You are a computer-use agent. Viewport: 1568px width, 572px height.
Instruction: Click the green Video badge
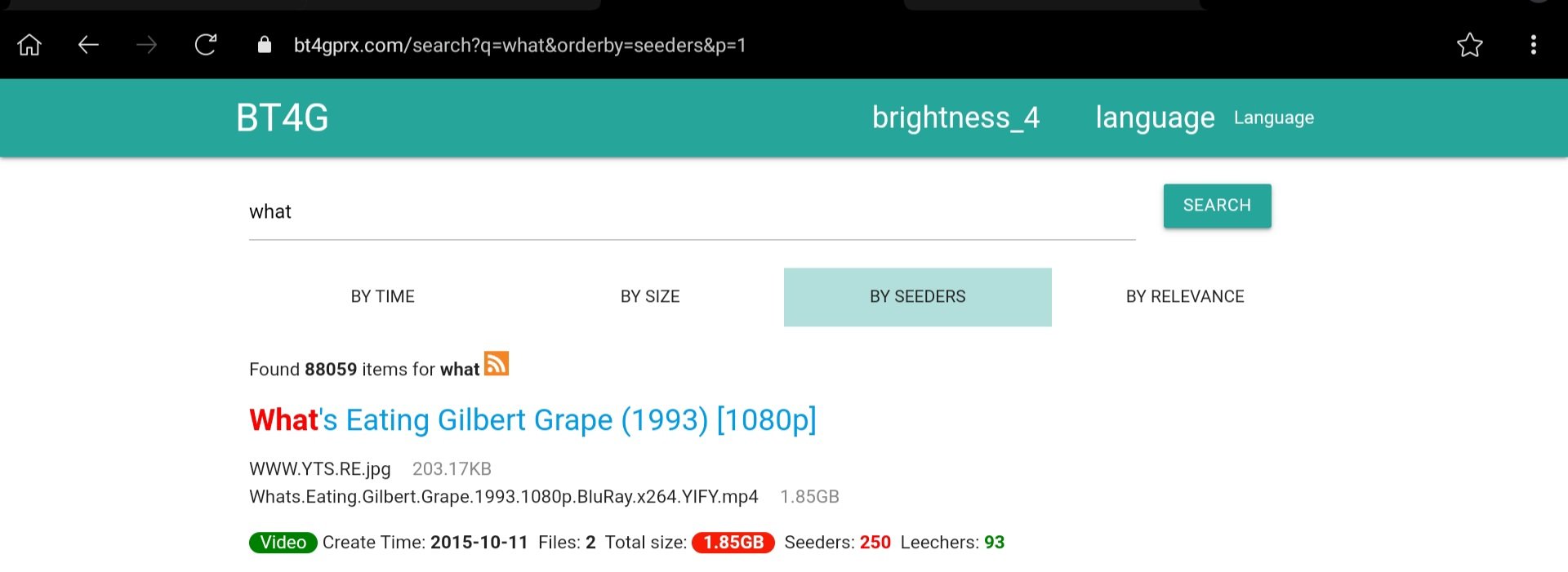(283, 542)
